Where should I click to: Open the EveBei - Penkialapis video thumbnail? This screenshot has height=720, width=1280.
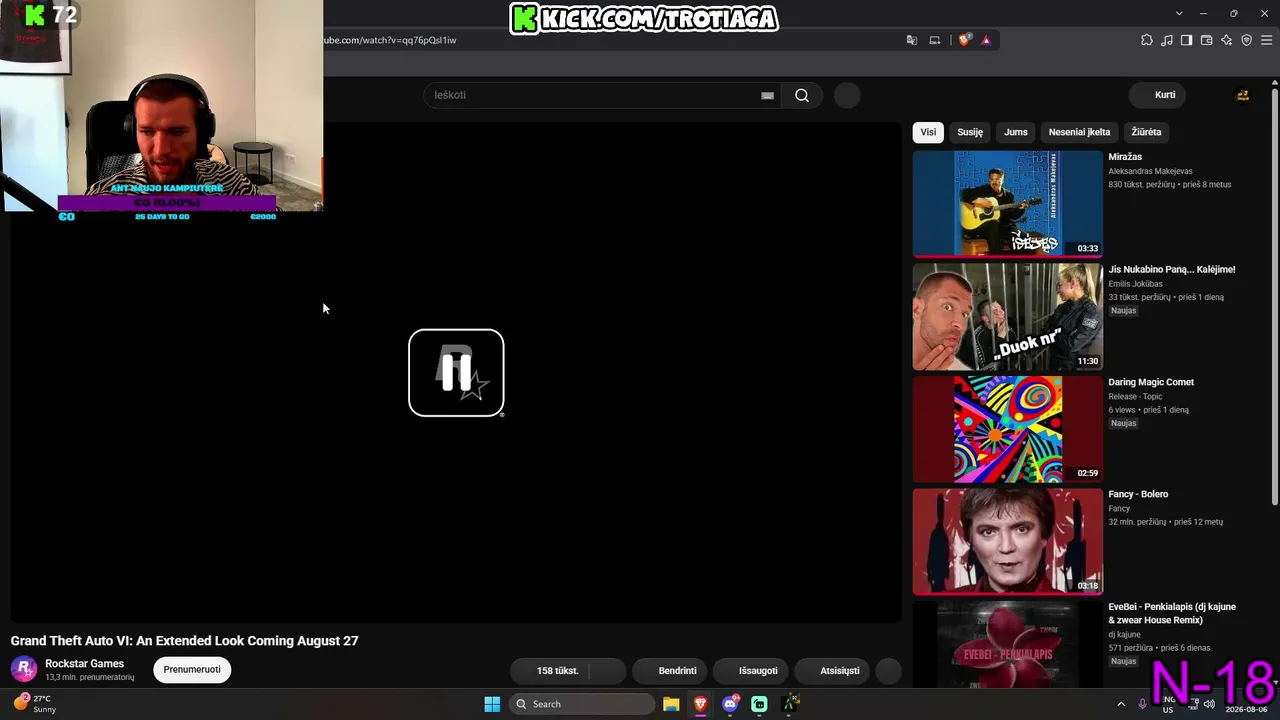[1007, 644]
